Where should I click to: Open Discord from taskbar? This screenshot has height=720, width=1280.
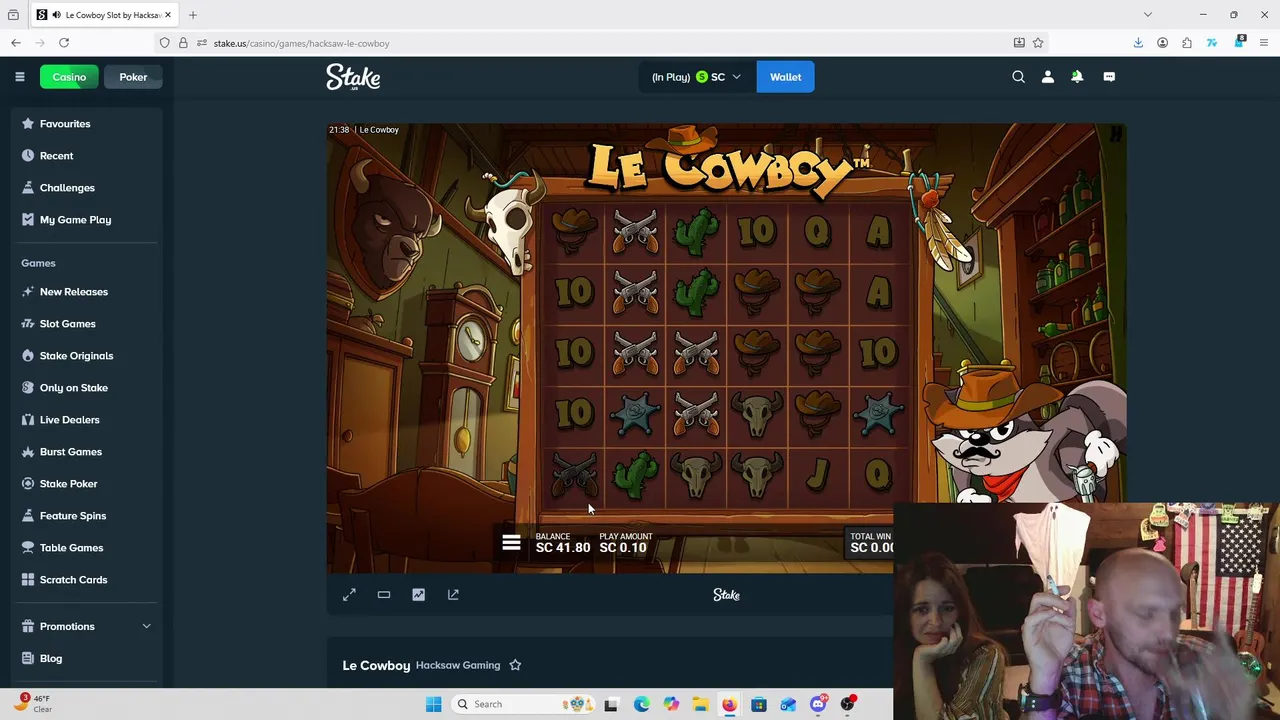(818, 704)
